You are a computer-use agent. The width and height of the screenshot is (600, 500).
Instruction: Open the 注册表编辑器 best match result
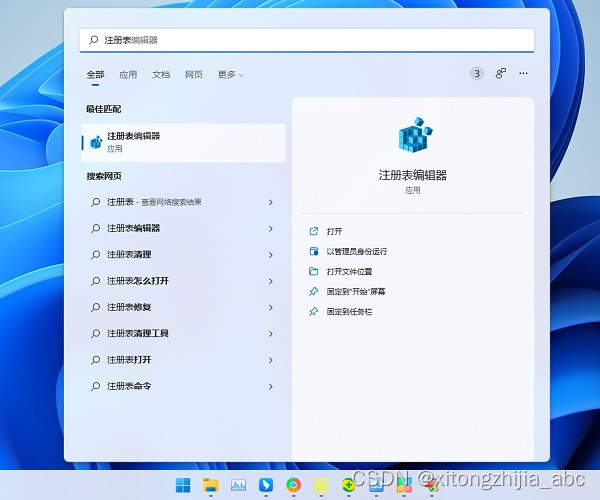[x=184, y=142]
